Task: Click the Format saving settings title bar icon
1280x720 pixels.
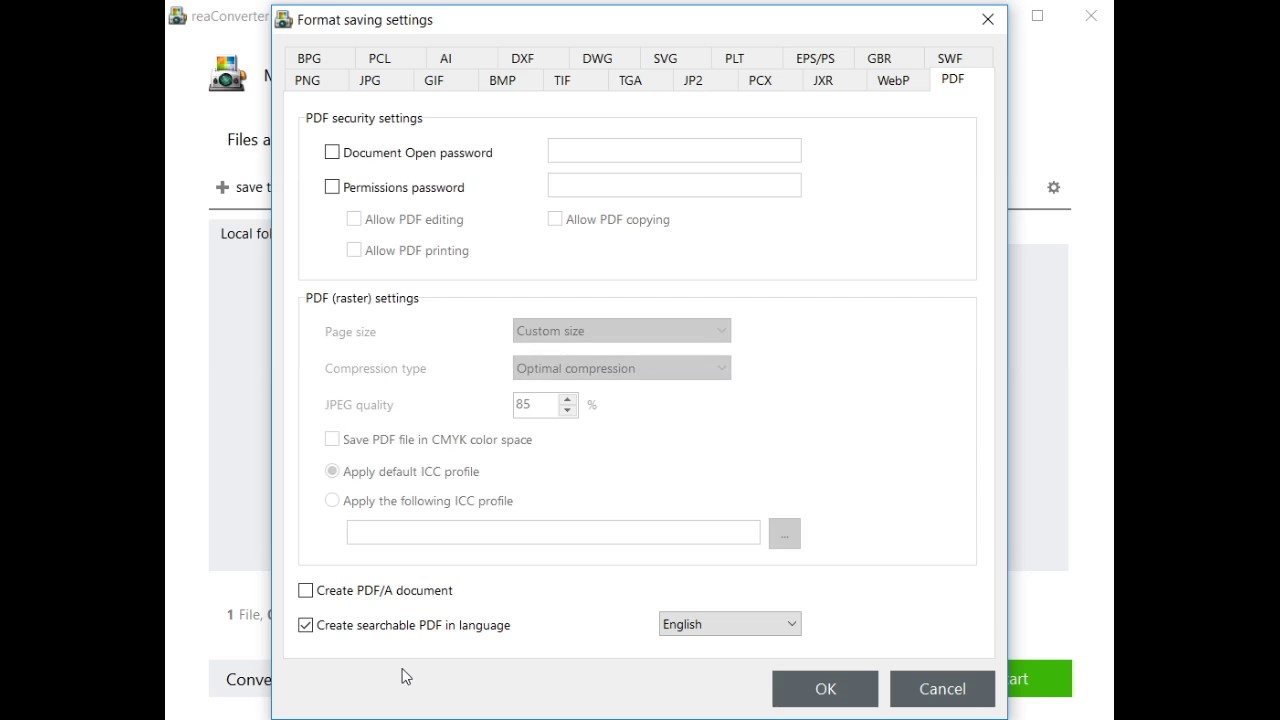Action: pyautogui.click(x=284, y=19)
